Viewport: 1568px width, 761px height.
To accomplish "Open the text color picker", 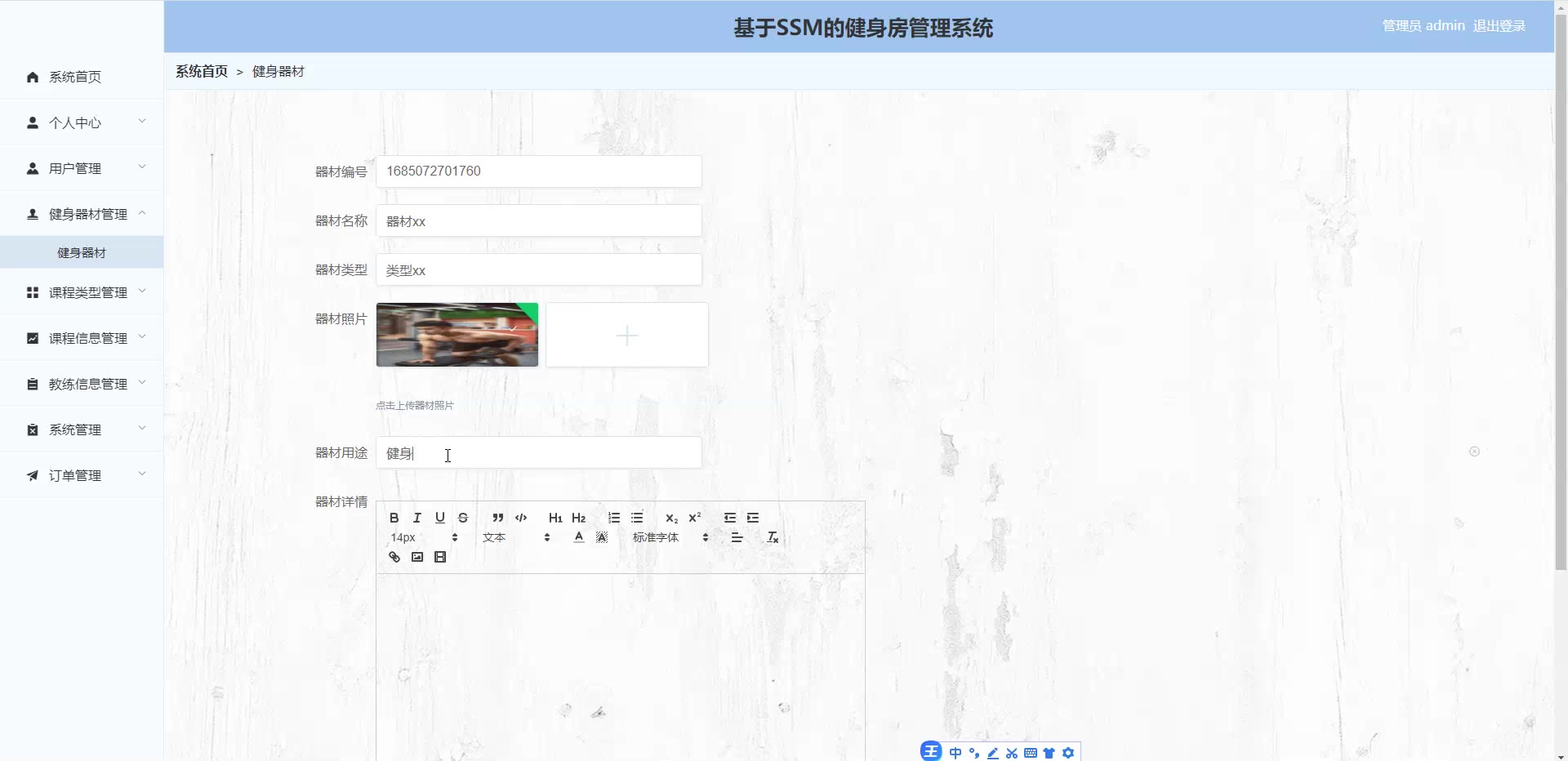I will click(579, 537).
